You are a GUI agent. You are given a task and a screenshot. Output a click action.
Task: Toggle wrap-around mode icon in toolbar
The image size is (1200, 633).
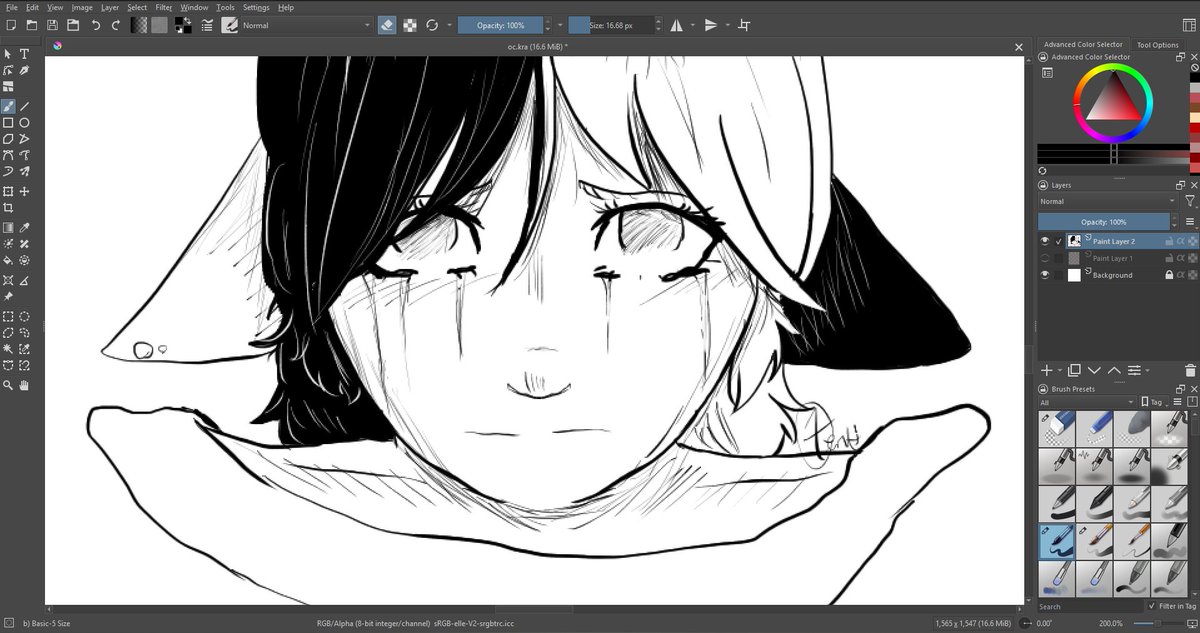(744, 25)
